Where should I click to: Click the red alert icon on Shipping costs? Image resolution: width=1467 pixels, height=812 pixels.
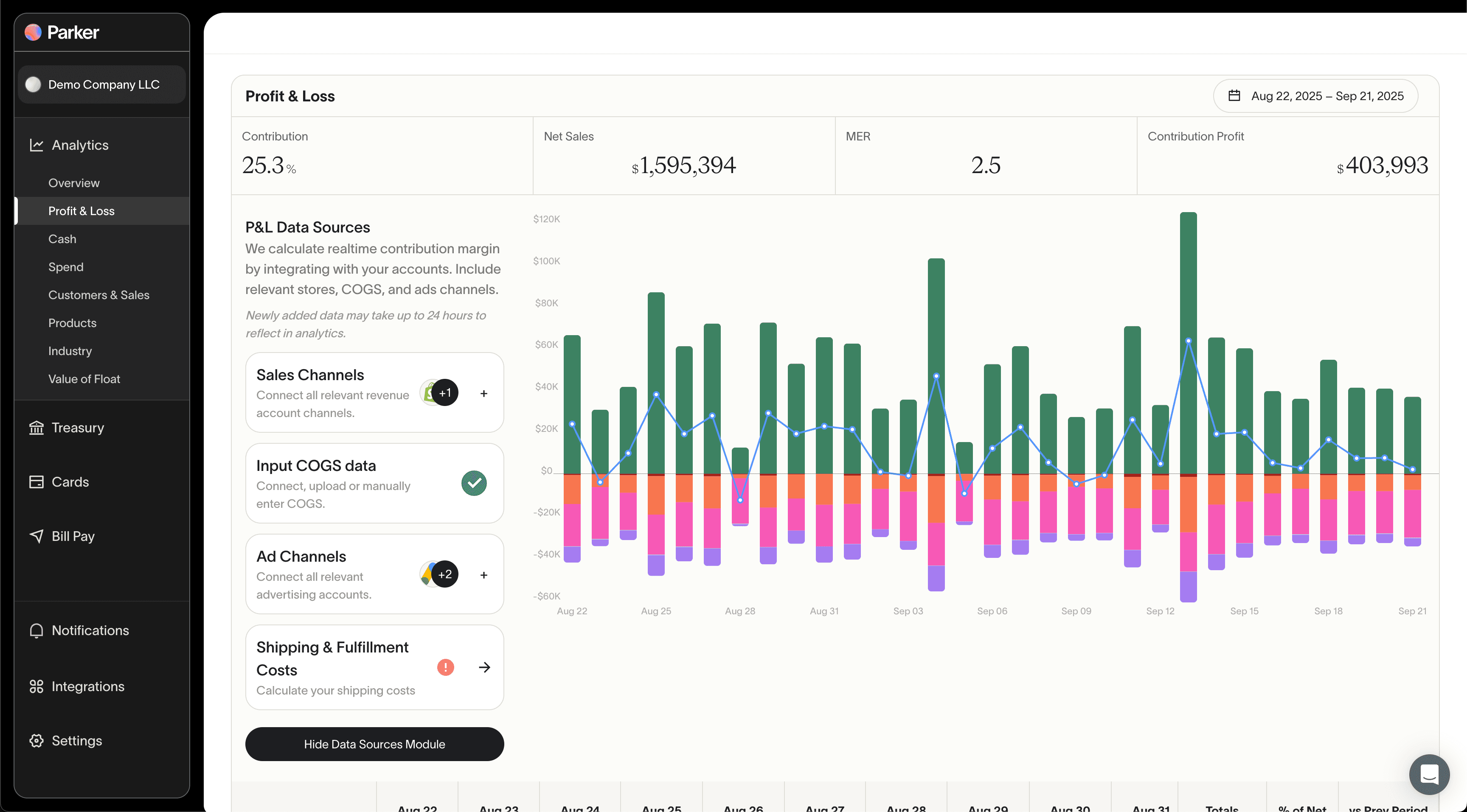click(x=445, y=667)
